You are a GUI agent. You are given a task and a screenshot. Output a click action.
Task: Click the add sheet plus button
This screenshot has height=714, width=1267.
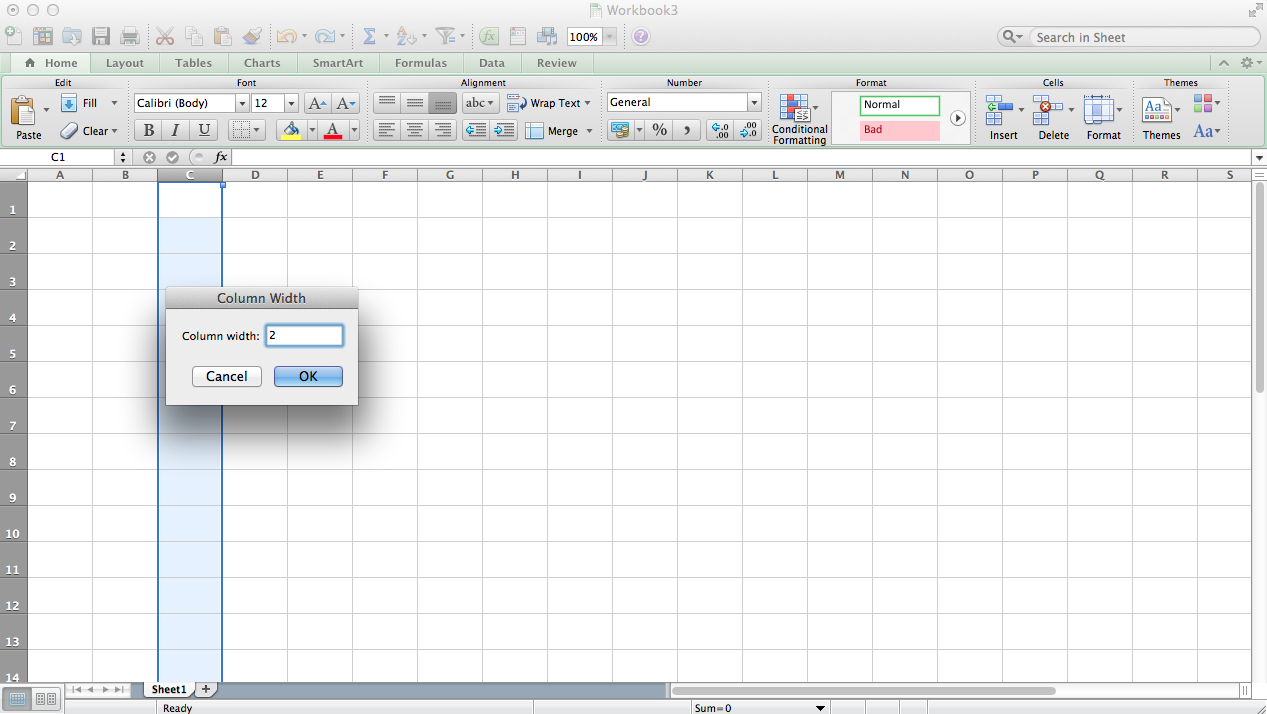pyautogui.click(x=206, y=689)
